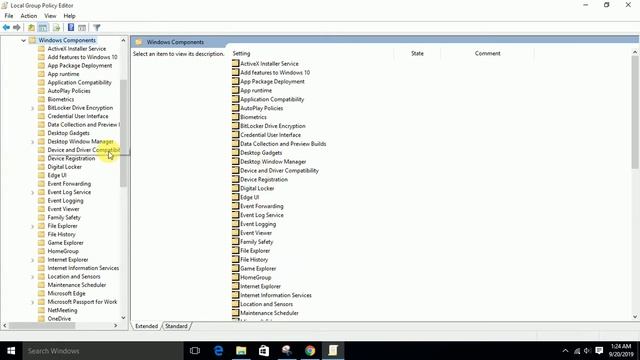
Task: Click the right pane vertical scrollbar thumb
Action: [x=635, y=112]
